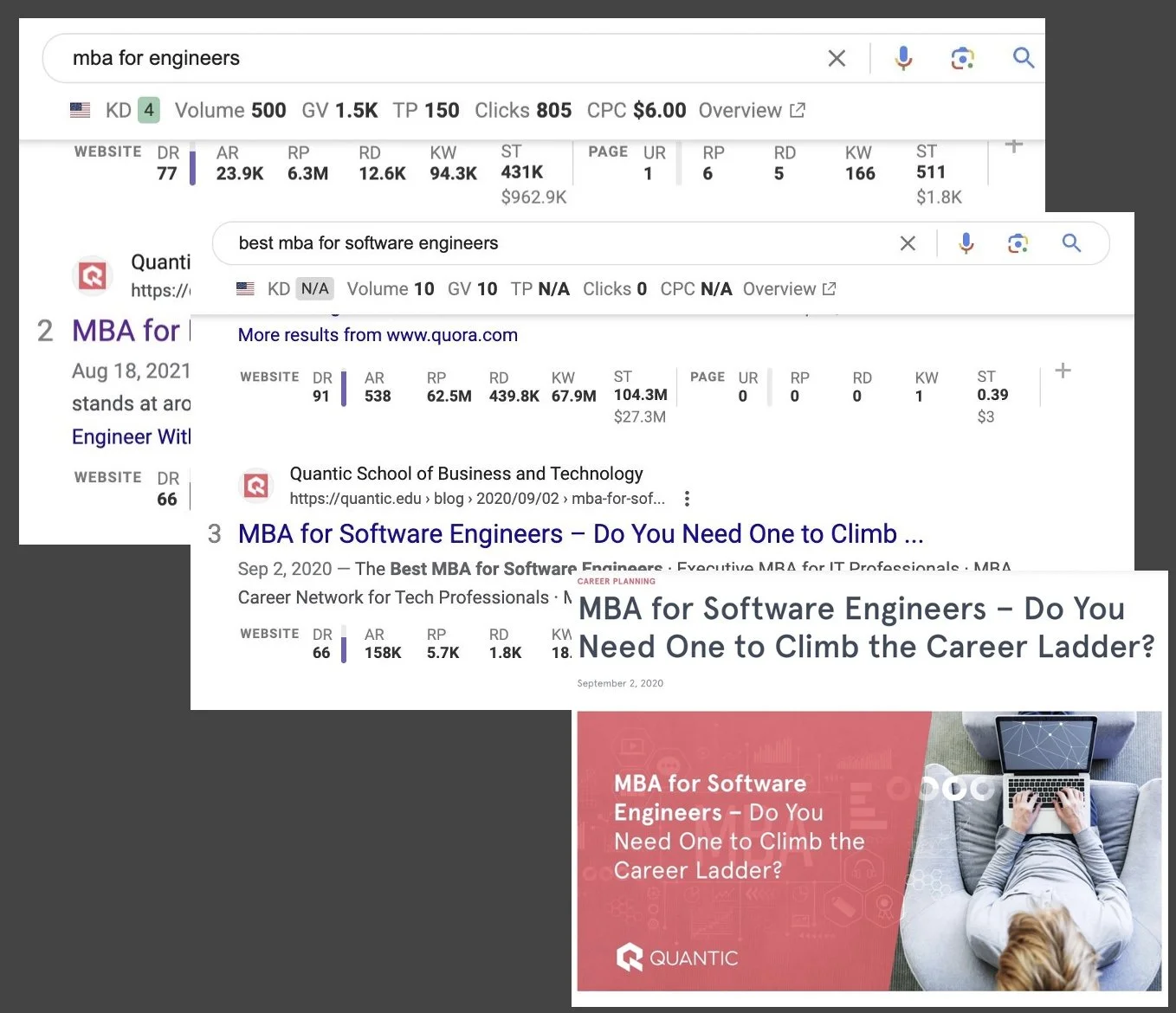Image resolution: width=1176 pixels, height=1013 pixels.
Task: Click search magnifier for best mba query
Action: [x=1071, y=243]
